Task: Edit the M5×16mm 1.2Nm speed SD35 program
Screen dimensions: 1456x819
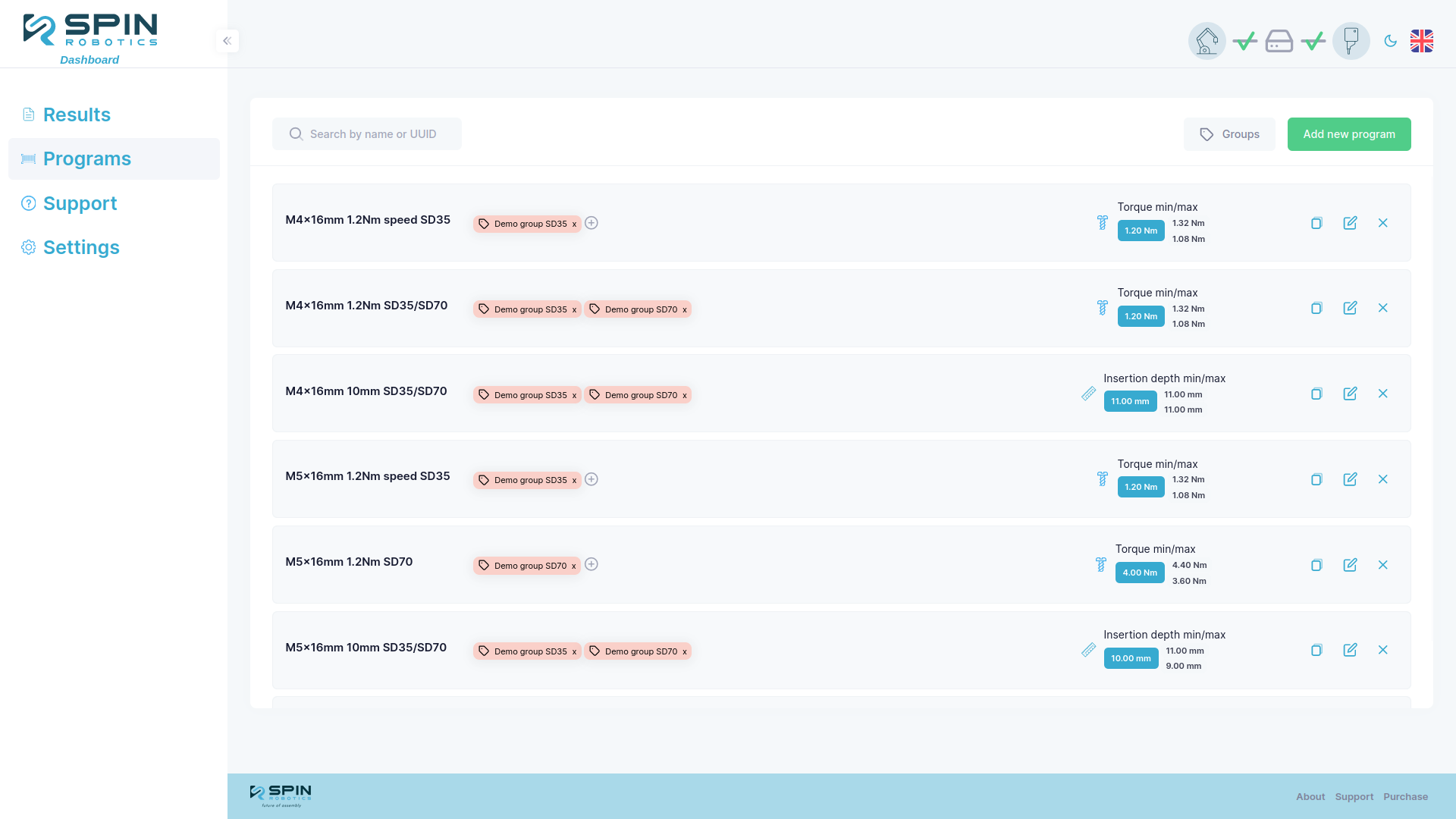Action: click(x=1350, y=479)
